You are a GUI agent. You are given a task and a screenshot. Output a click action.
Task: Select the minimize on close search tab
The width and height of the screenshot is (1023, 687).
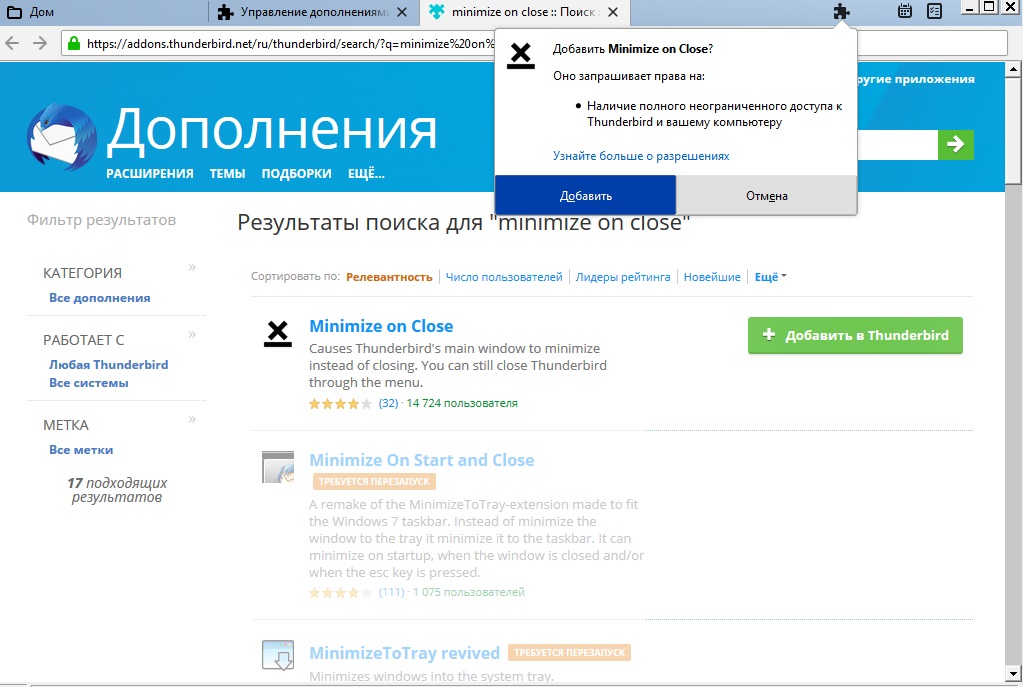click(x=525, y=12)
